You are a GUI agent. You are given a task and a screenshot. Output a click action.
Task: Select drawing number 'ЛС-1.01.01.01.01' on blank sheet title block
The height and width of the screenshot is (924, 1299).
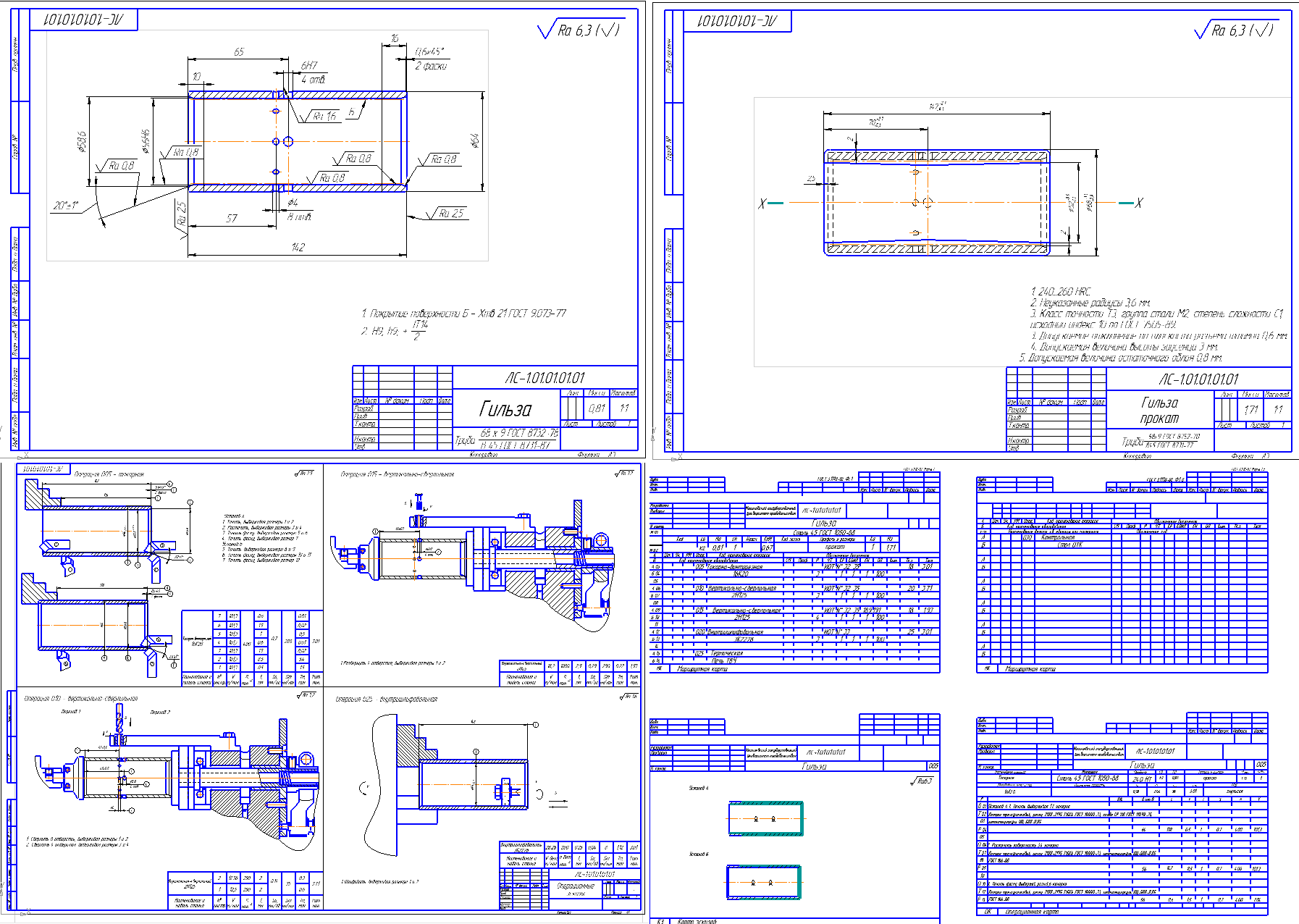point(1198,379)
